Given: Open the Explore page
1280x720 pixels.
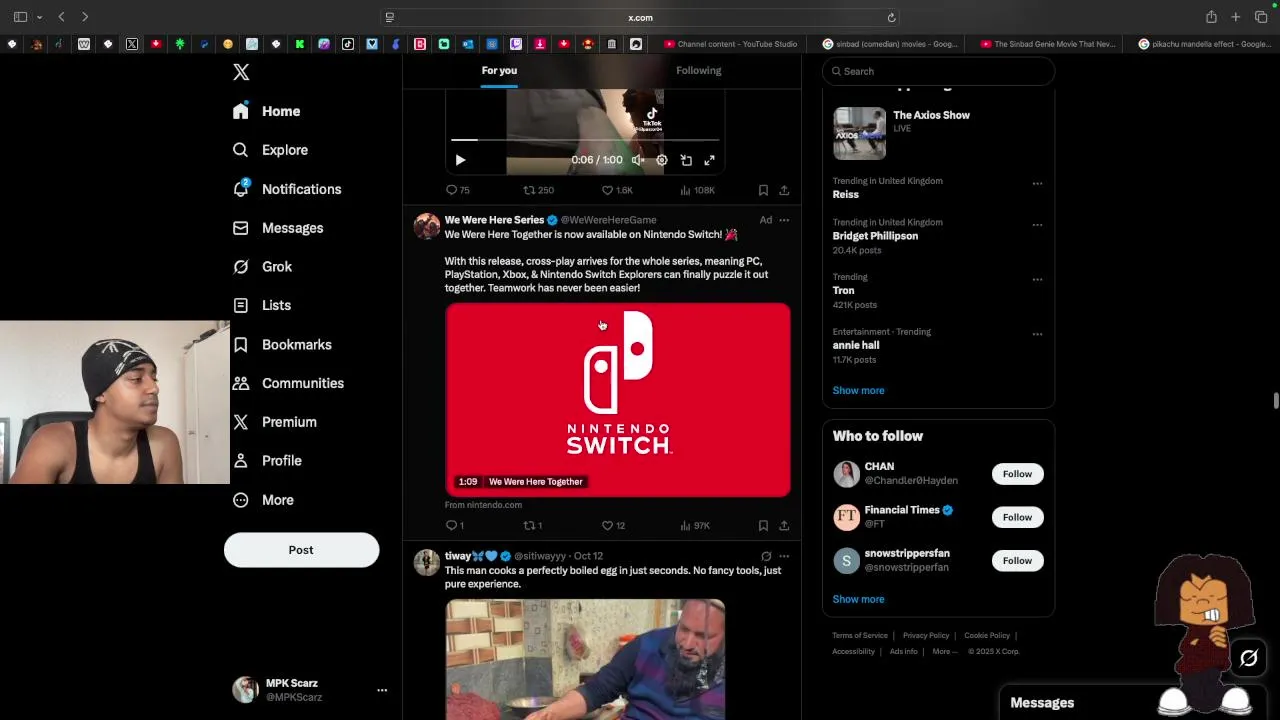Looking at the screenshot, I should (270, 150).
